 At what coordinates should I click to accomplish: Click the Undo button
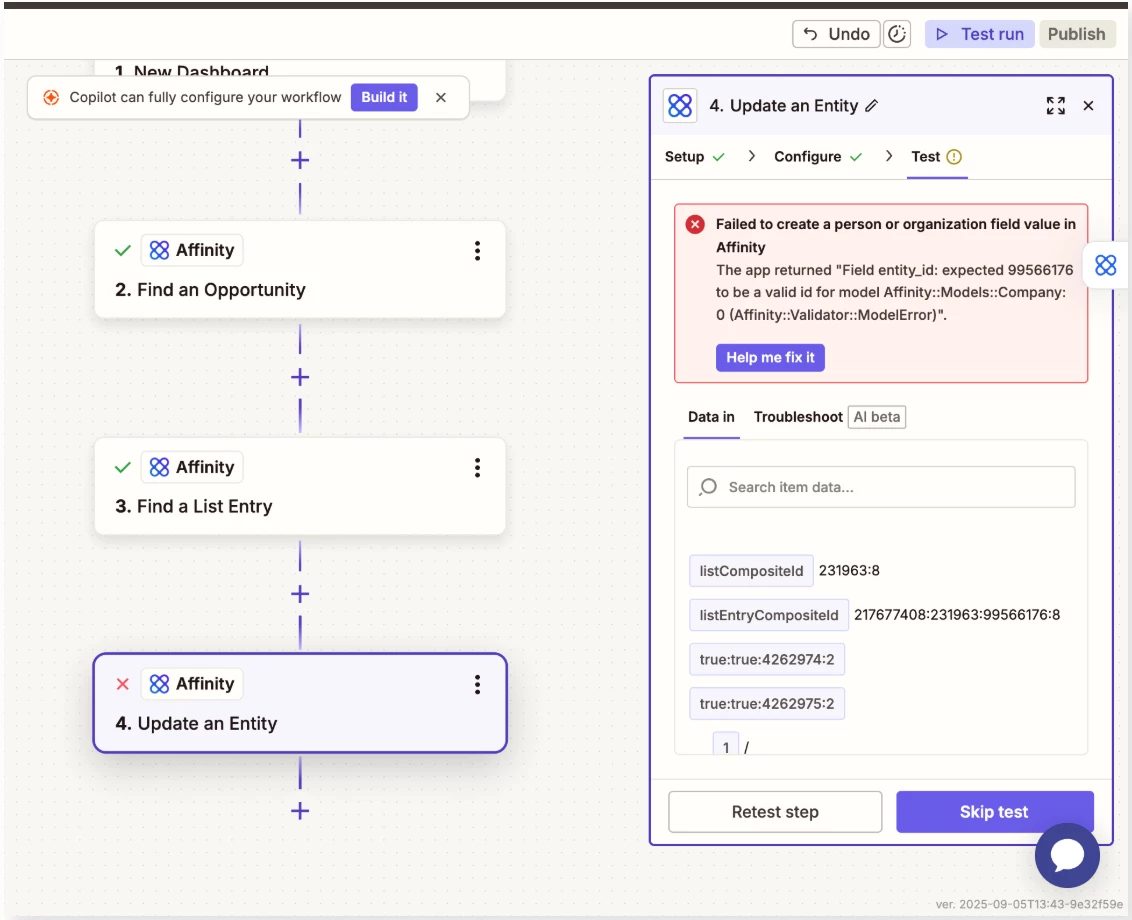coord(836,34)
